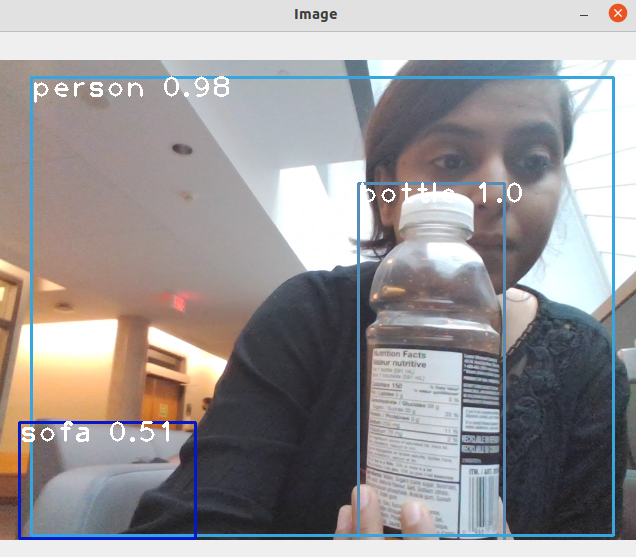This screenshot has height=557, width=636.
Task: Click the Image window title text
Action: point(316,14)
